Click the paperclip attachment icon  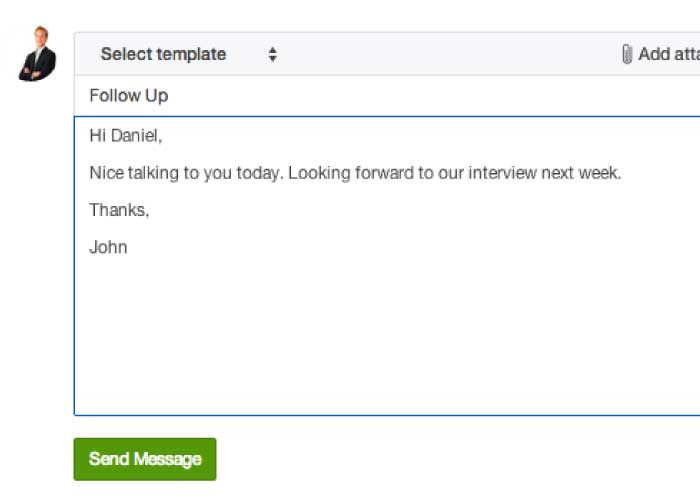pos(627,54)
